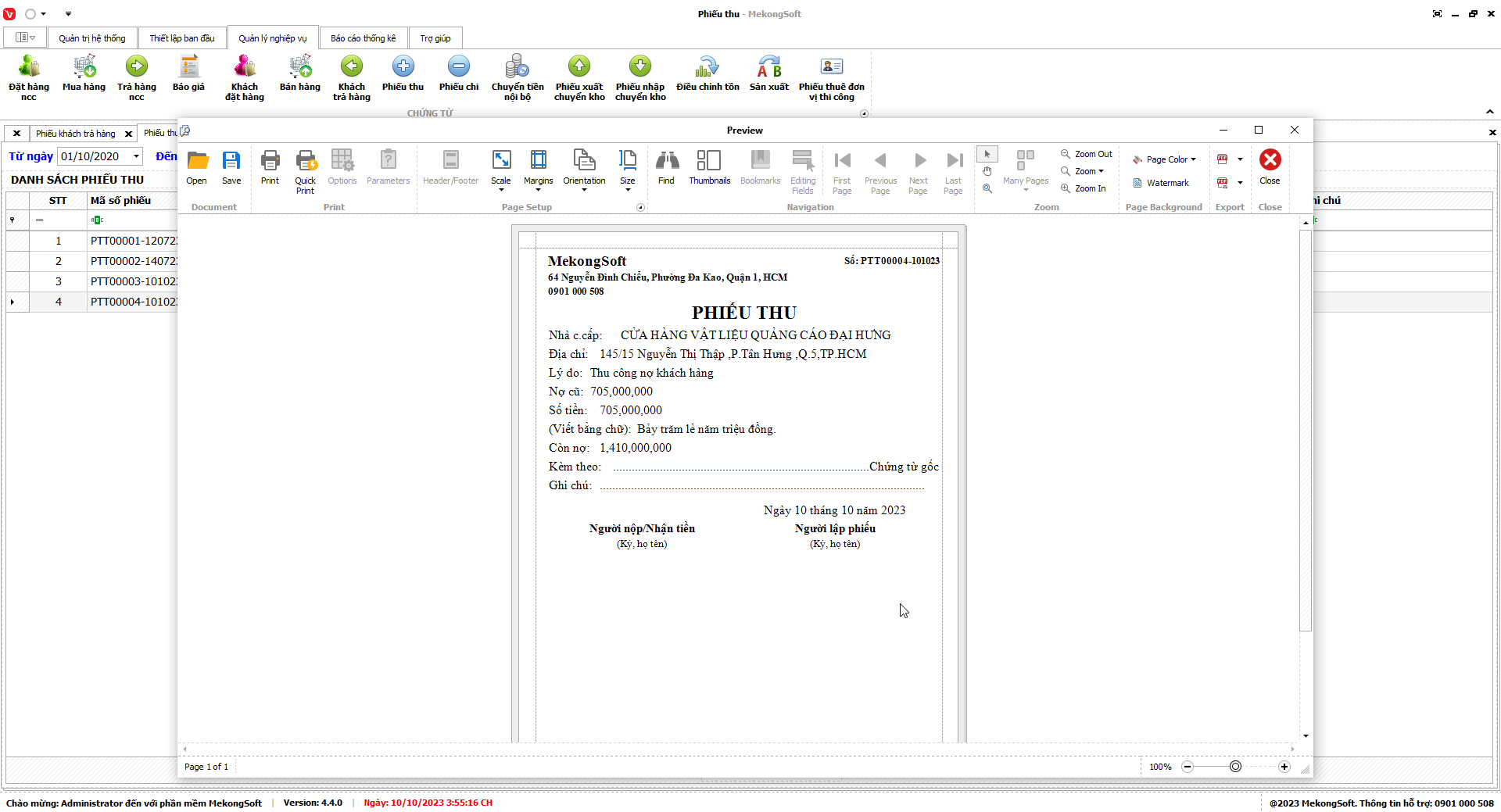Activate the hand tool in Preview

point(987,171)
